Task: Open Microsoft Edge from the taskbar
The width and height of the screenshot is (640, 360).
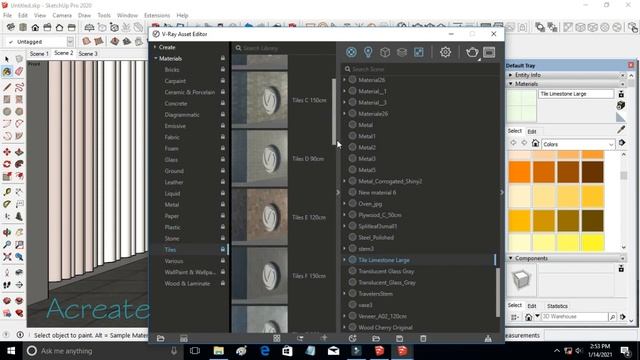Action: pos(264,351)
